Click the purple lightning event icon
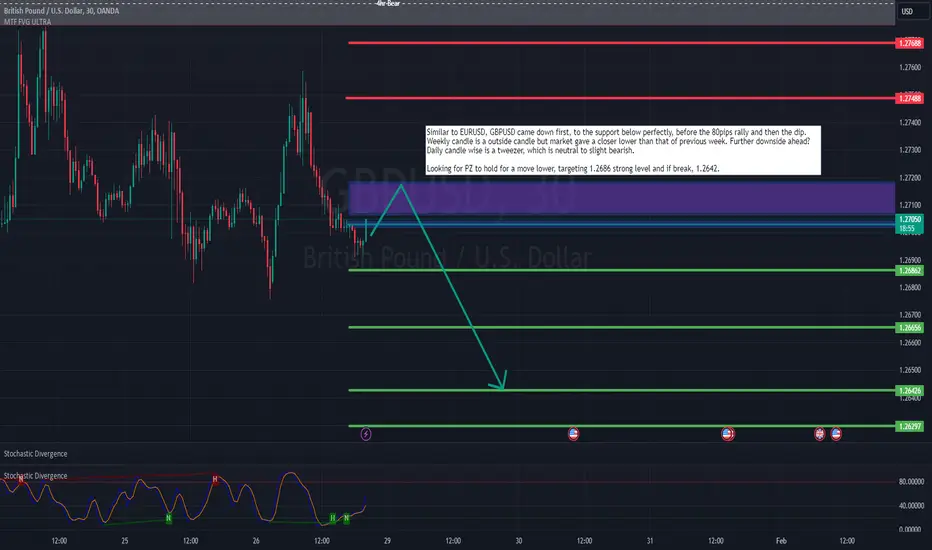Viewport: 932px width, 550px height. coord(366,434)
